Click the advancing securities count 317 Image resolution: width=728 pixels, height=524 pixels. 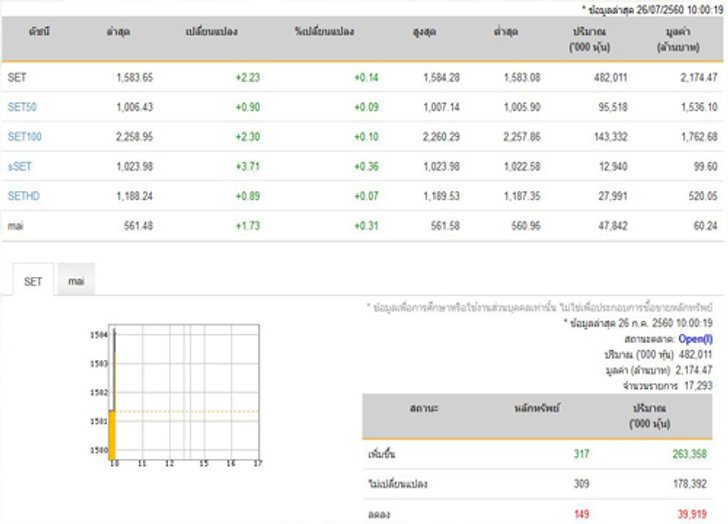tap(581, 454)
